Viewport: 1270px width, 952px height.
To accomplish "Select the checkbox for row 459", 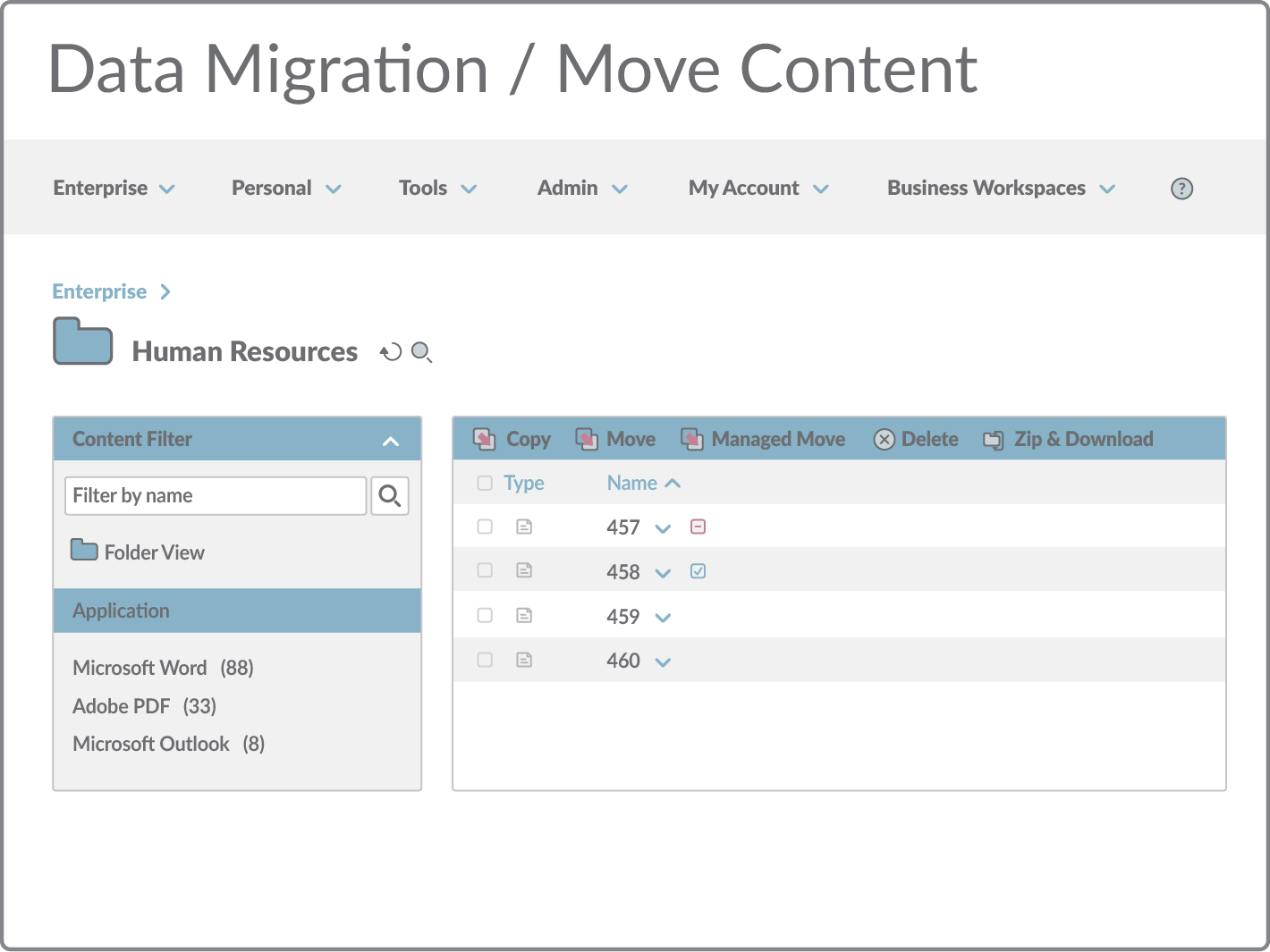I will click(x=485, y=615).
